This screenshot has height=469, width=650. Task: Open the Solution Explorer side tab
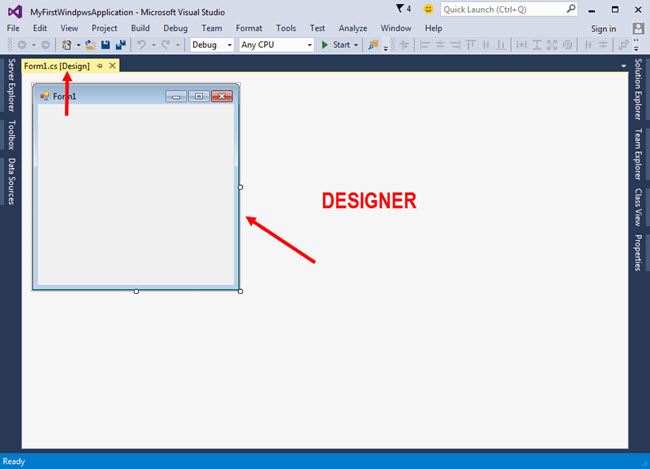638,89
